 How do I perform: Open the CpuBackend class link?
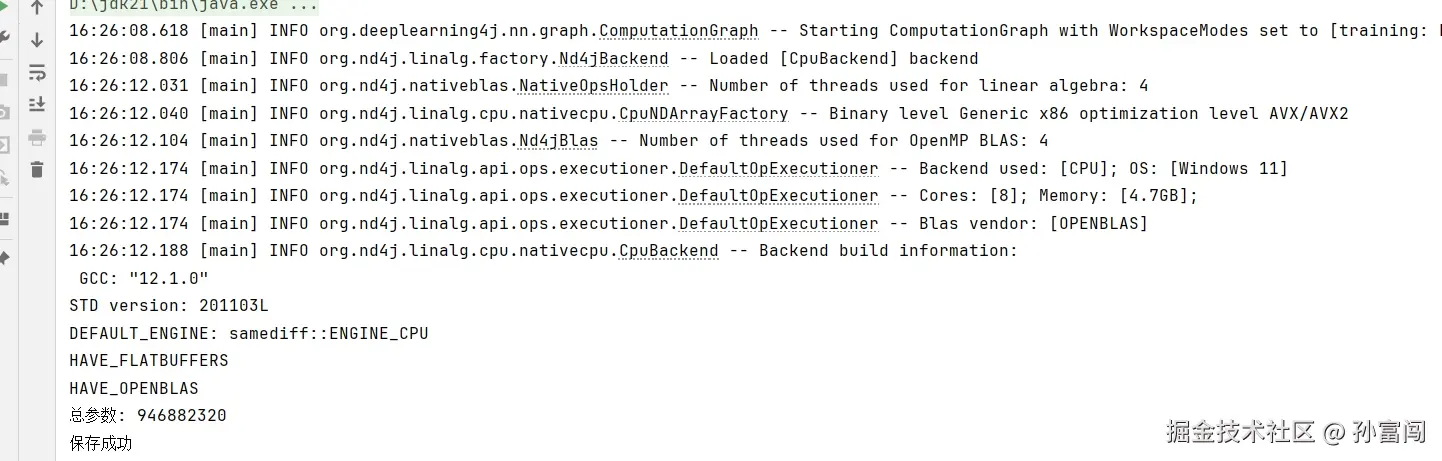click(x=668, y=250)
